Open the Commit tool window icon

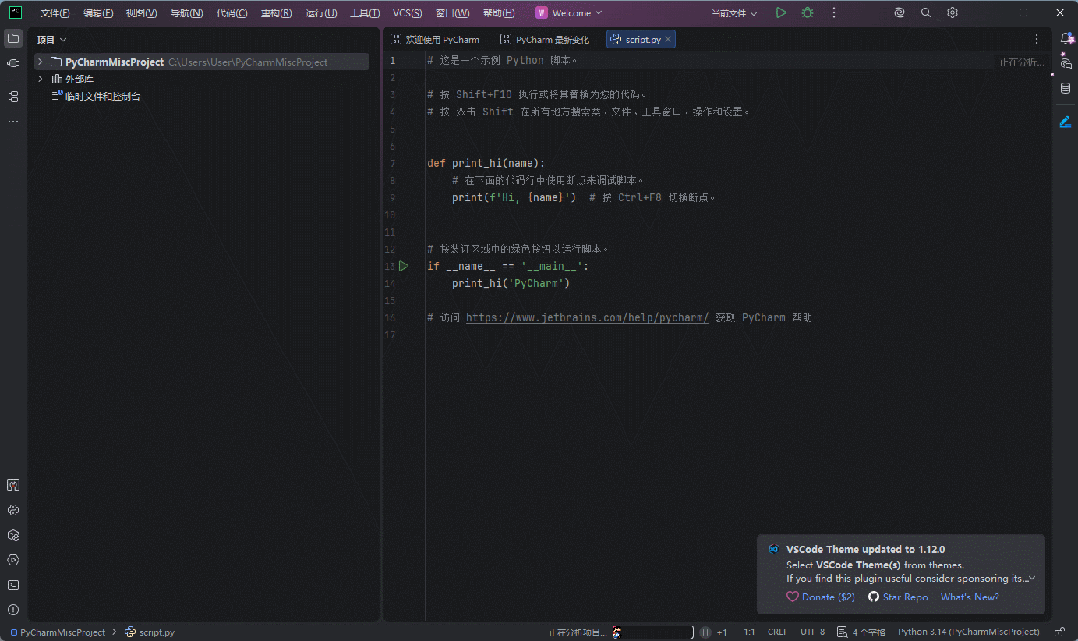(x=13, y=63)
